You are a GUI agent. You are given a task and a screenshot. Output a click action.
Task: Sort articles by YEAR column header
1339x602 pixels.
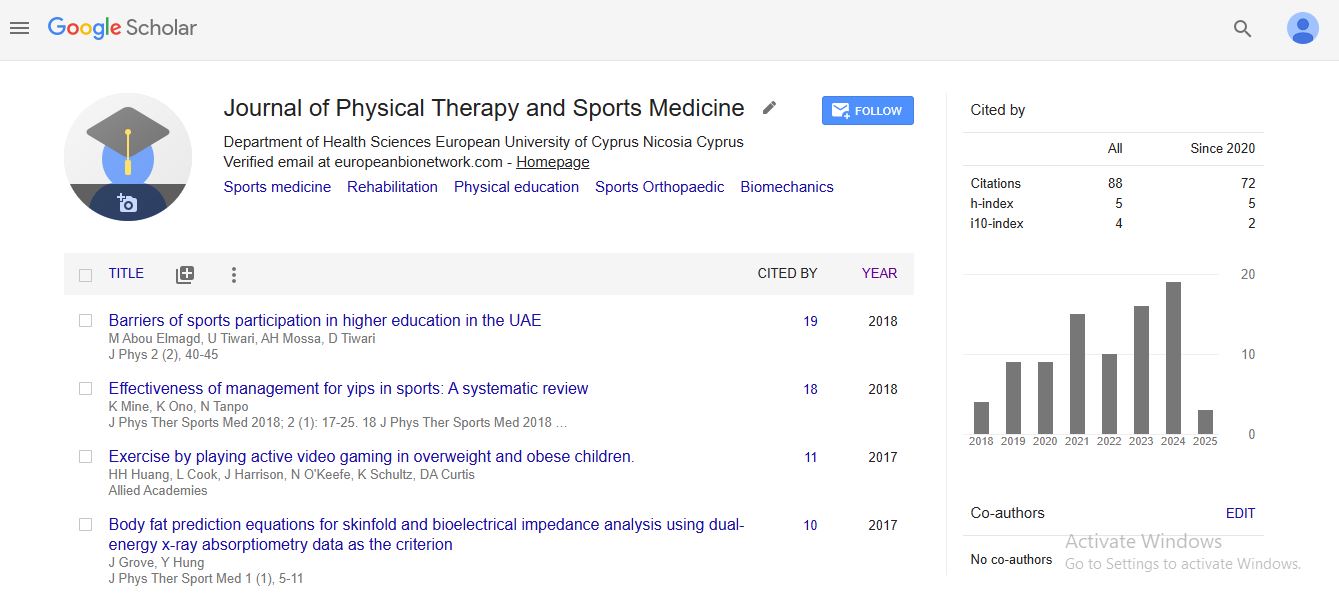click(x=879, y=273)
